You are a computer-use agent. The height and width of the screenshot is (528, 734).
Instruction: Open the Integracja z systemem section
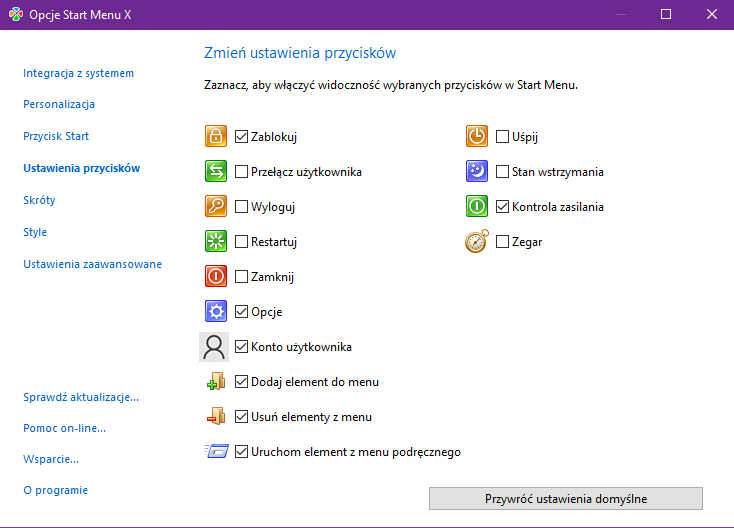coord(79,73)
